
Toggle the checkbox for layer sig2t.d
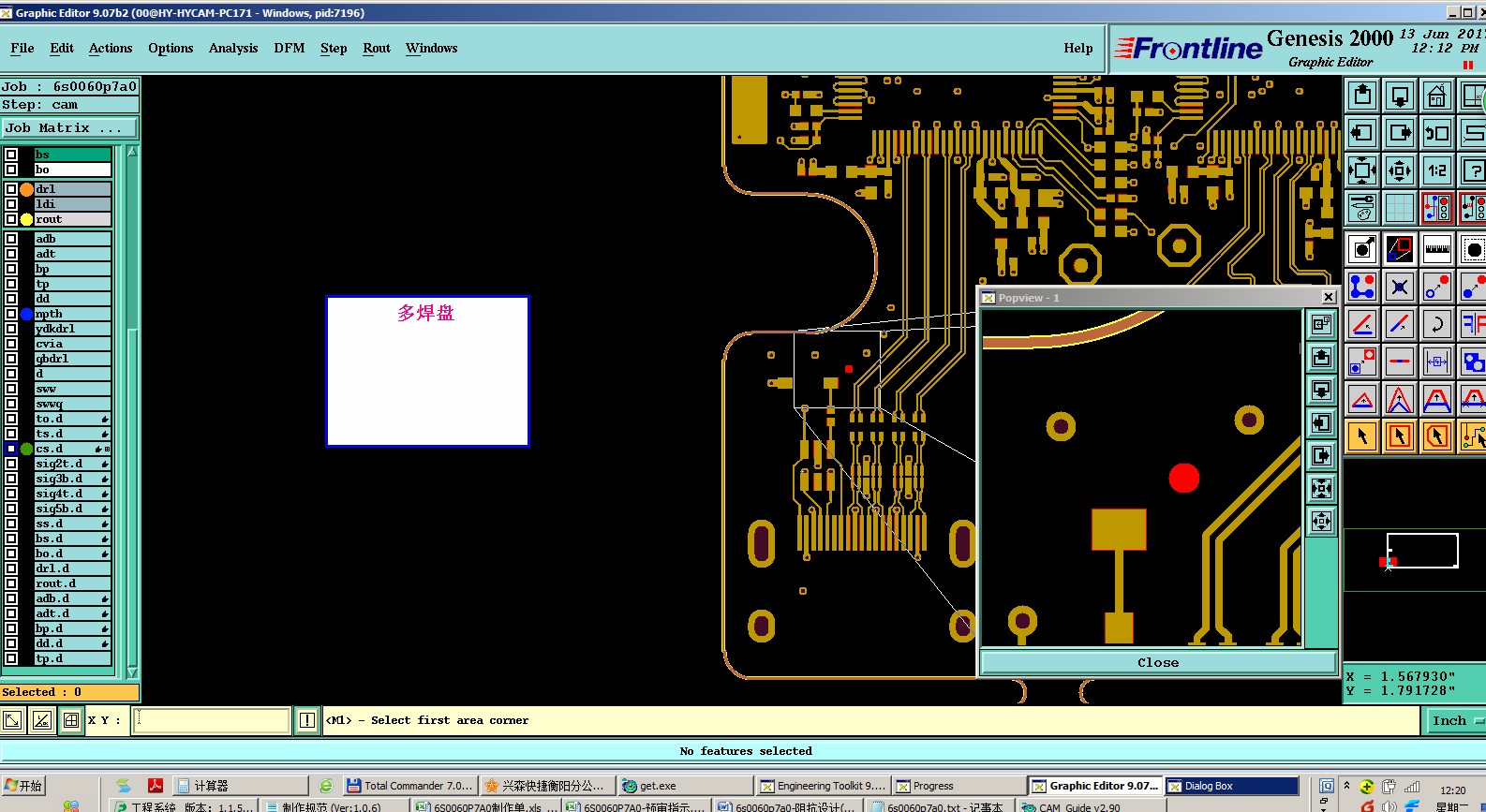(11, 464)
